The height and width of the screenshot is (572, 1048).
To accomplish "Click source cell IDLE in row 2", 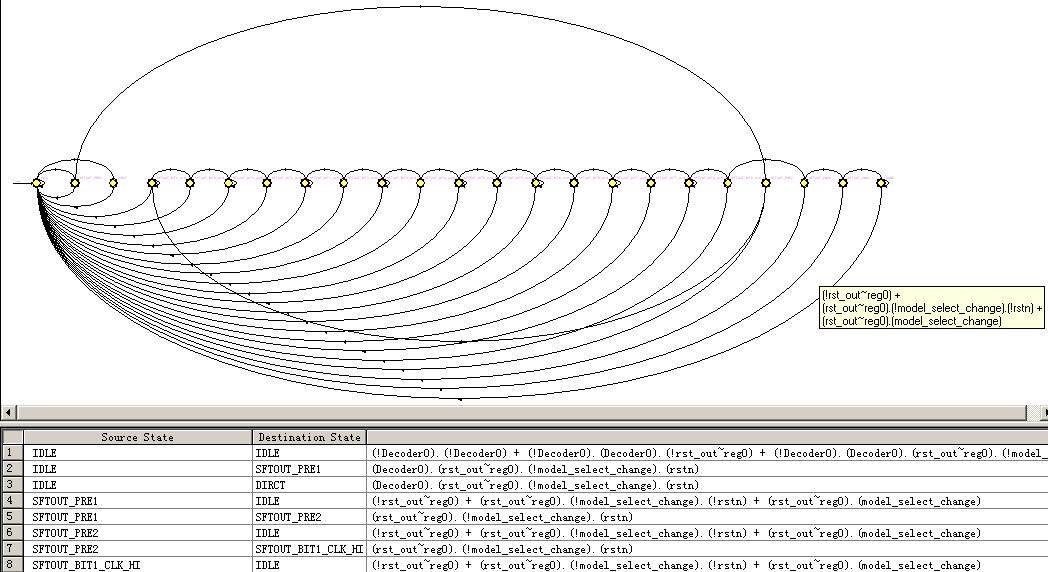I will tap(138, 469).
